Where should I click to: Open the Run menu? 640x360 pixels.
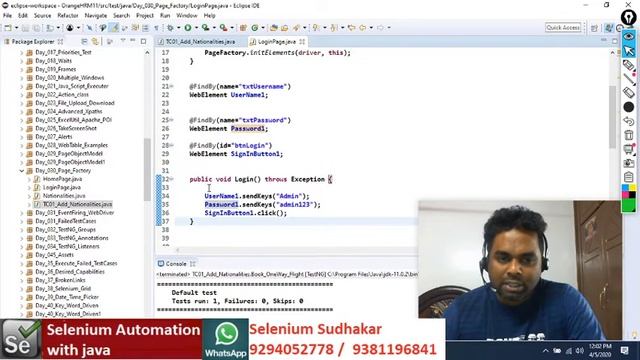tap(165, 16)
